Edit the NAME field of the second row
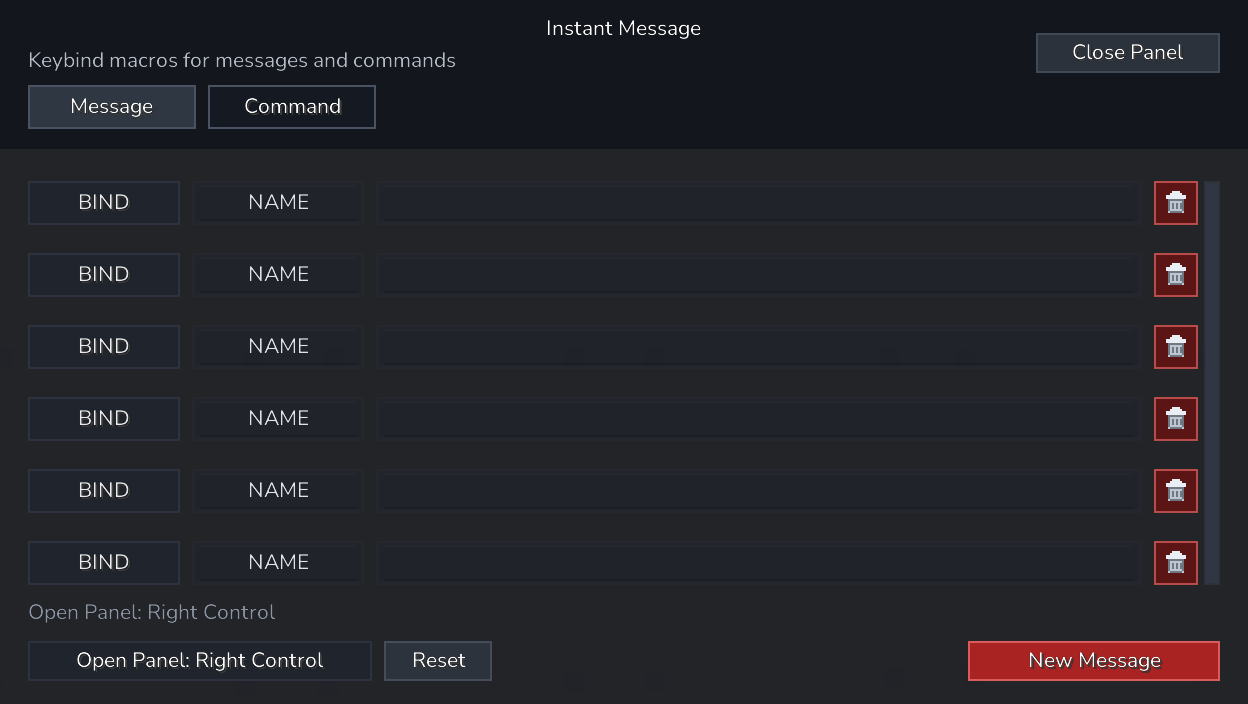This screenshot has width=1248, height=704. (278, 275)
